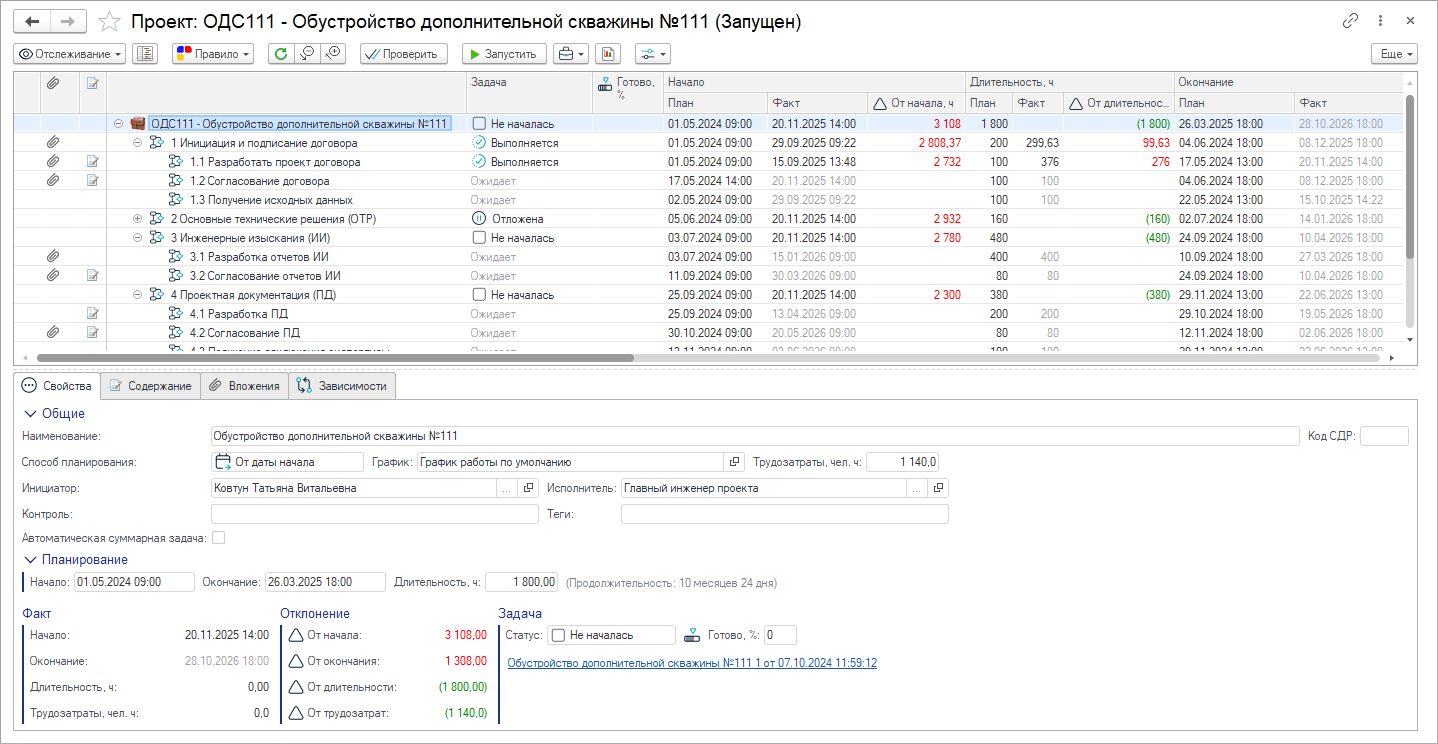Open the 'Отслеживание' dropdown
This screenshot has height=744, width=1438.
click(70, 54)
